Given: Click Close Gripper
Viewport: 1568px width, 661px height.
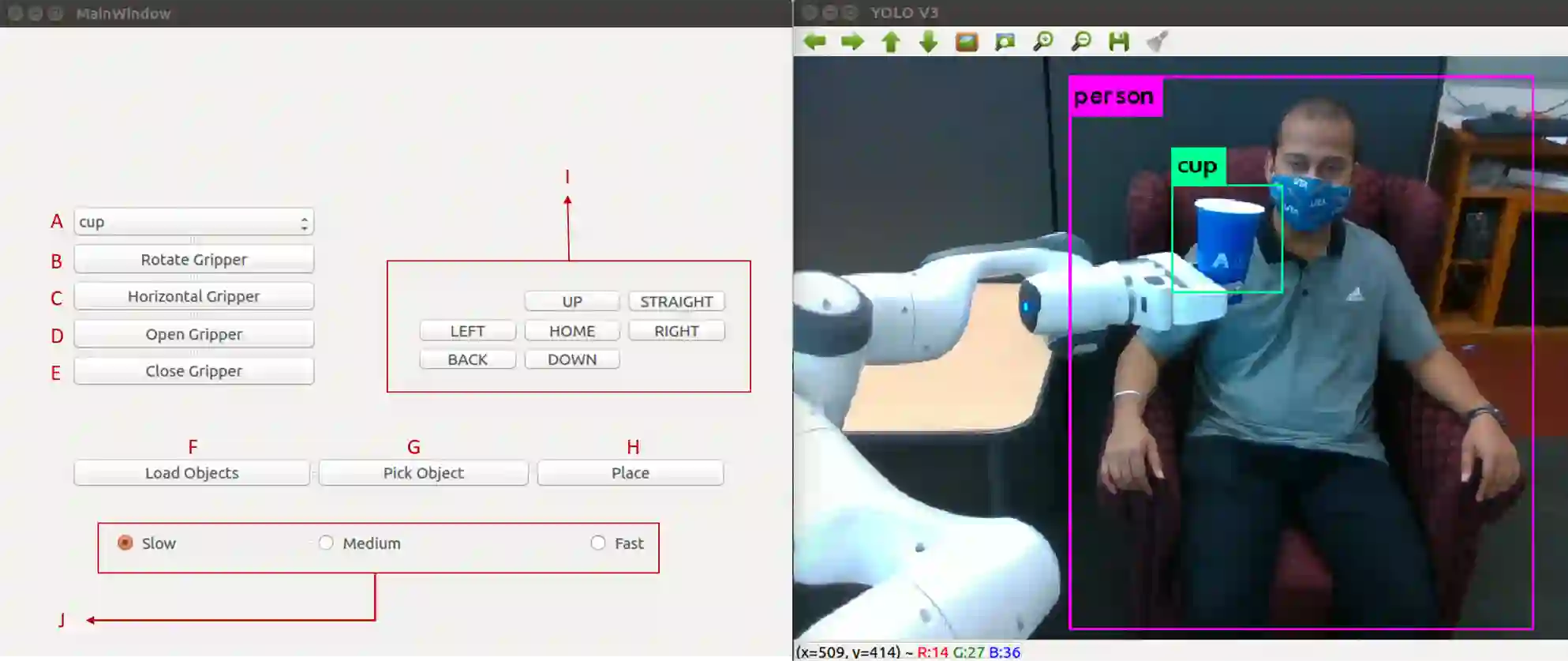Looking at the screenshot, I should 194,371.
